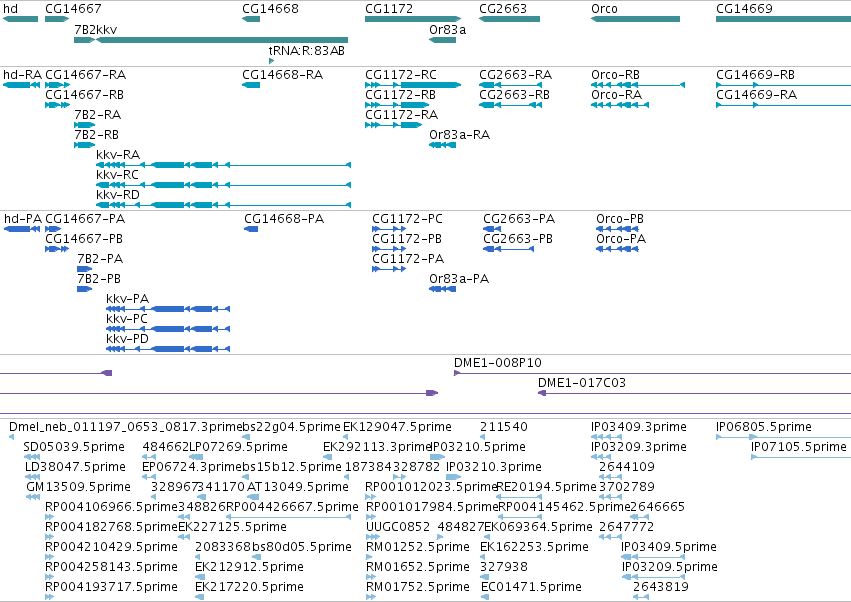Select the UUGC0852 EST label
Screen dimensions: 851x602
coord(398,527)
